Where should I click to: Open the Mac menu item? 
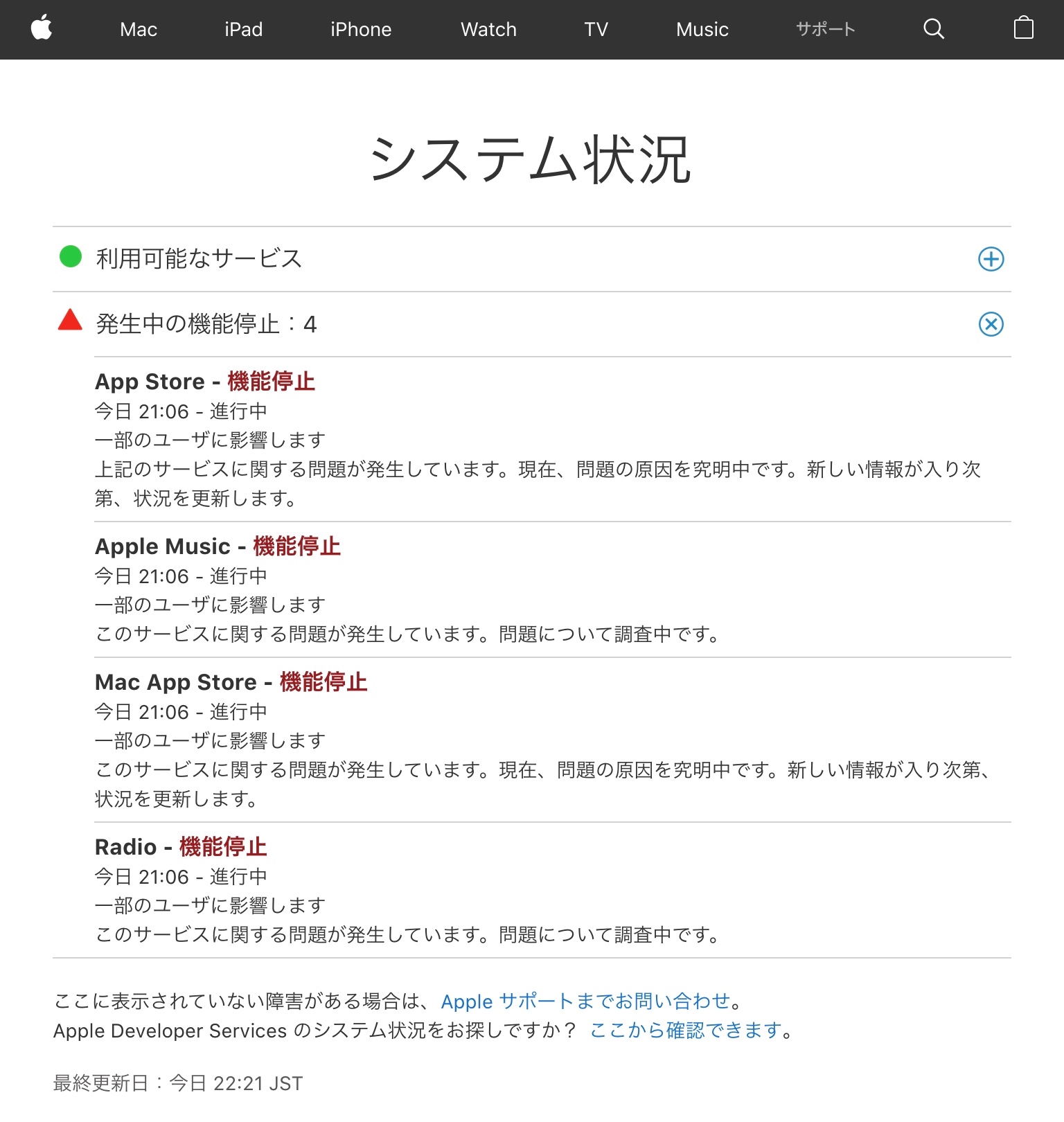[139, 30]
